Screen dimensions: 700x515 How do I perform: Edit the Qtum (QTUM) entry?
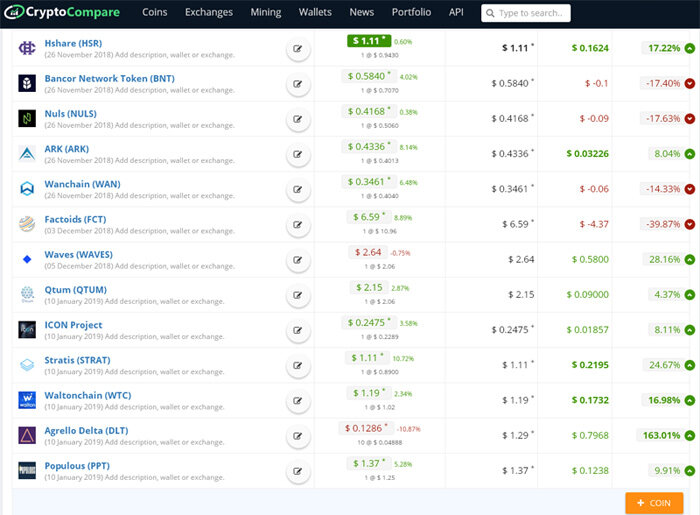coord(298,295)
